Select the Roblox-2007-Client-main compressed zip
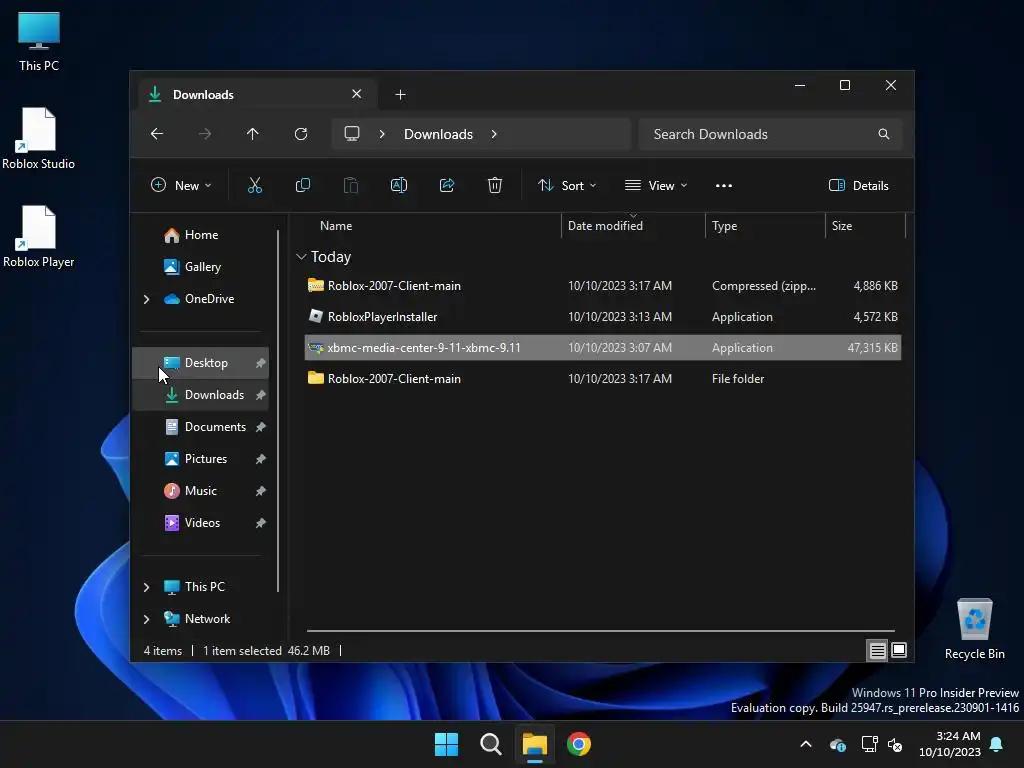The width and height of the screenshot is (1024, 768). (603, 286)
